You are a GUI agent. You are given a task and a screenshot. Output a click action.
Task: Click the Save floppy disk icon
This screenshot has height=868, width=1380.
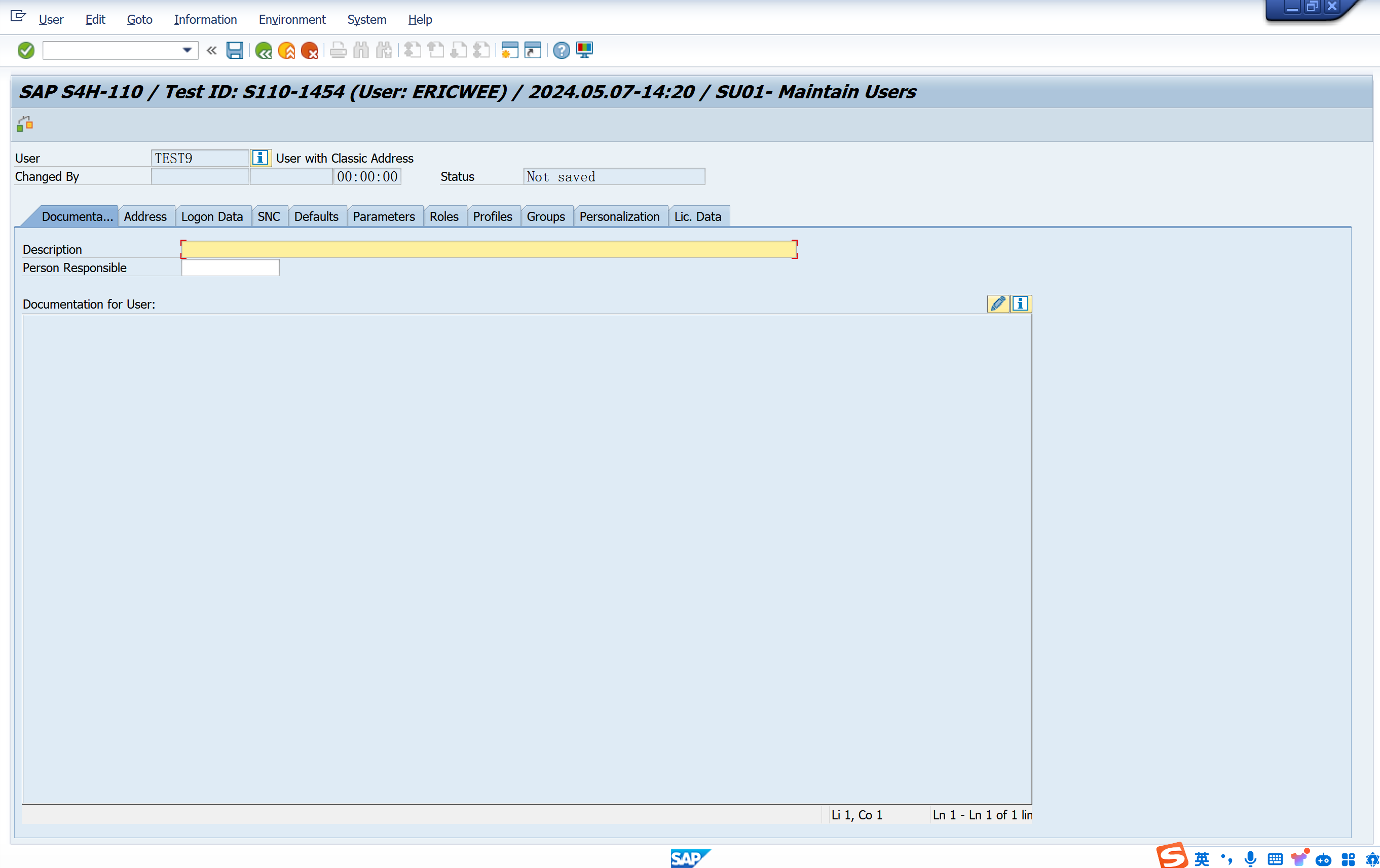[x=235, y=51]
